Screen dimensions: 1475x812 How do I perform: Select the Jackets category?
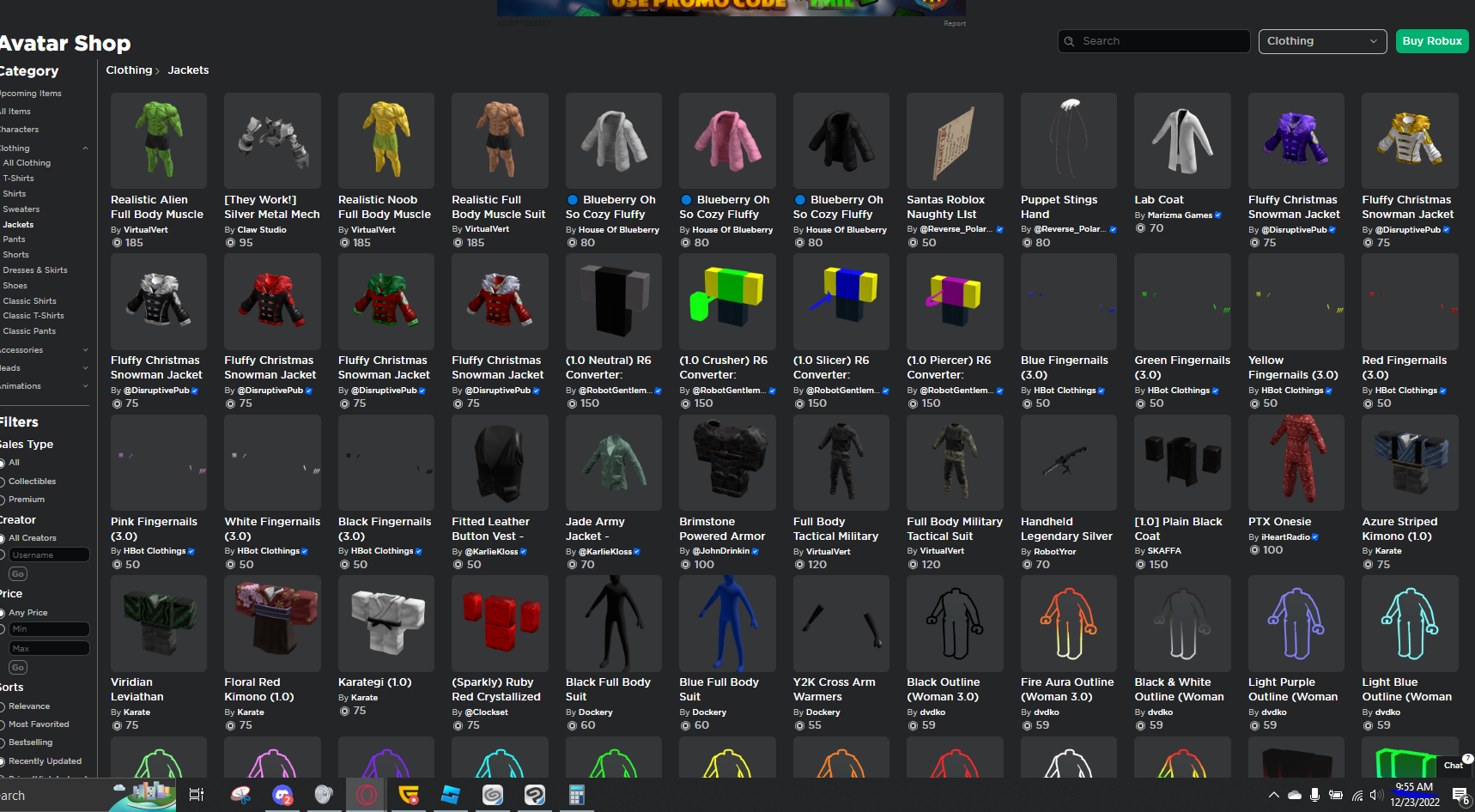(x=18, y=225)
